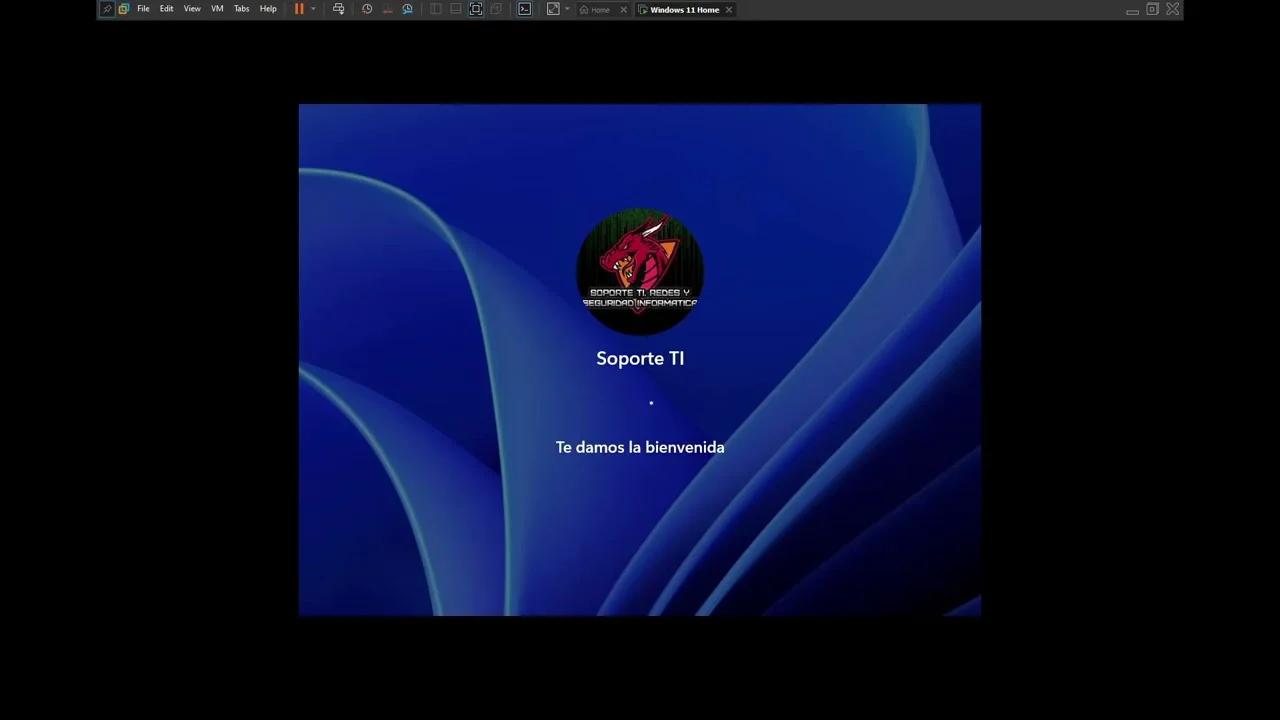
Task: Suspend the virtual machine
Action: tap(298, 9)
